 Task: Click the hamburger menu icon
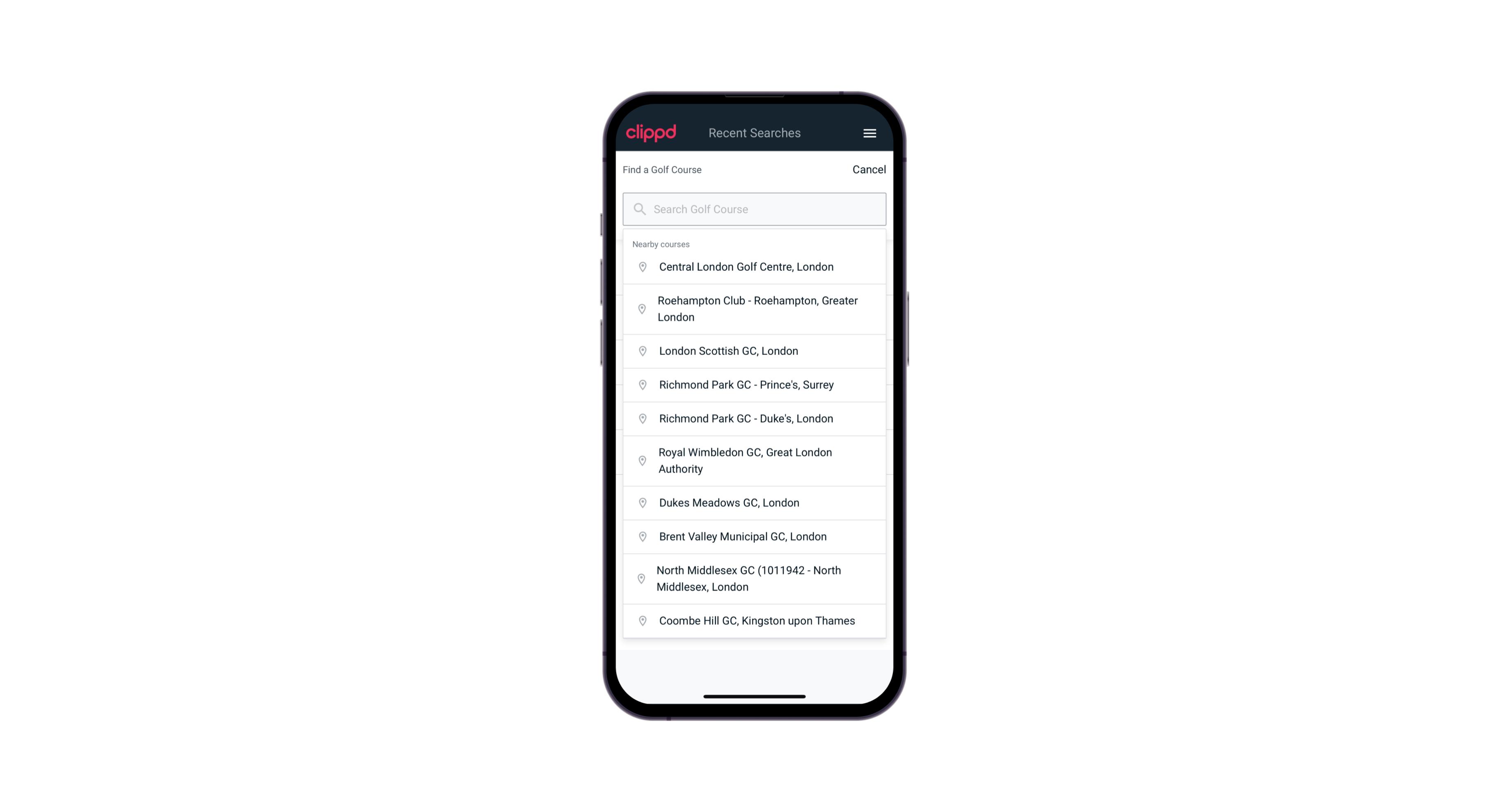(x=867, y=133)
